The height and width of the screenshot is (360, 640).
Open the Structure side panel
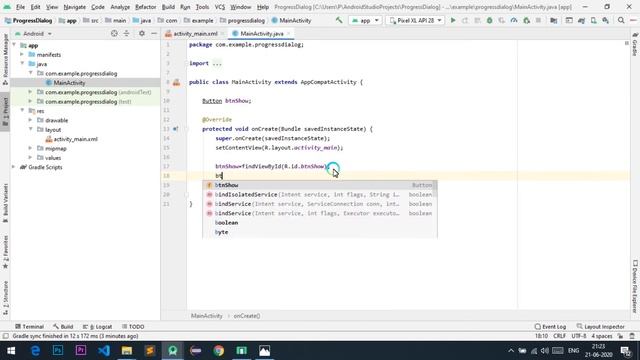(x=5, y=298)
